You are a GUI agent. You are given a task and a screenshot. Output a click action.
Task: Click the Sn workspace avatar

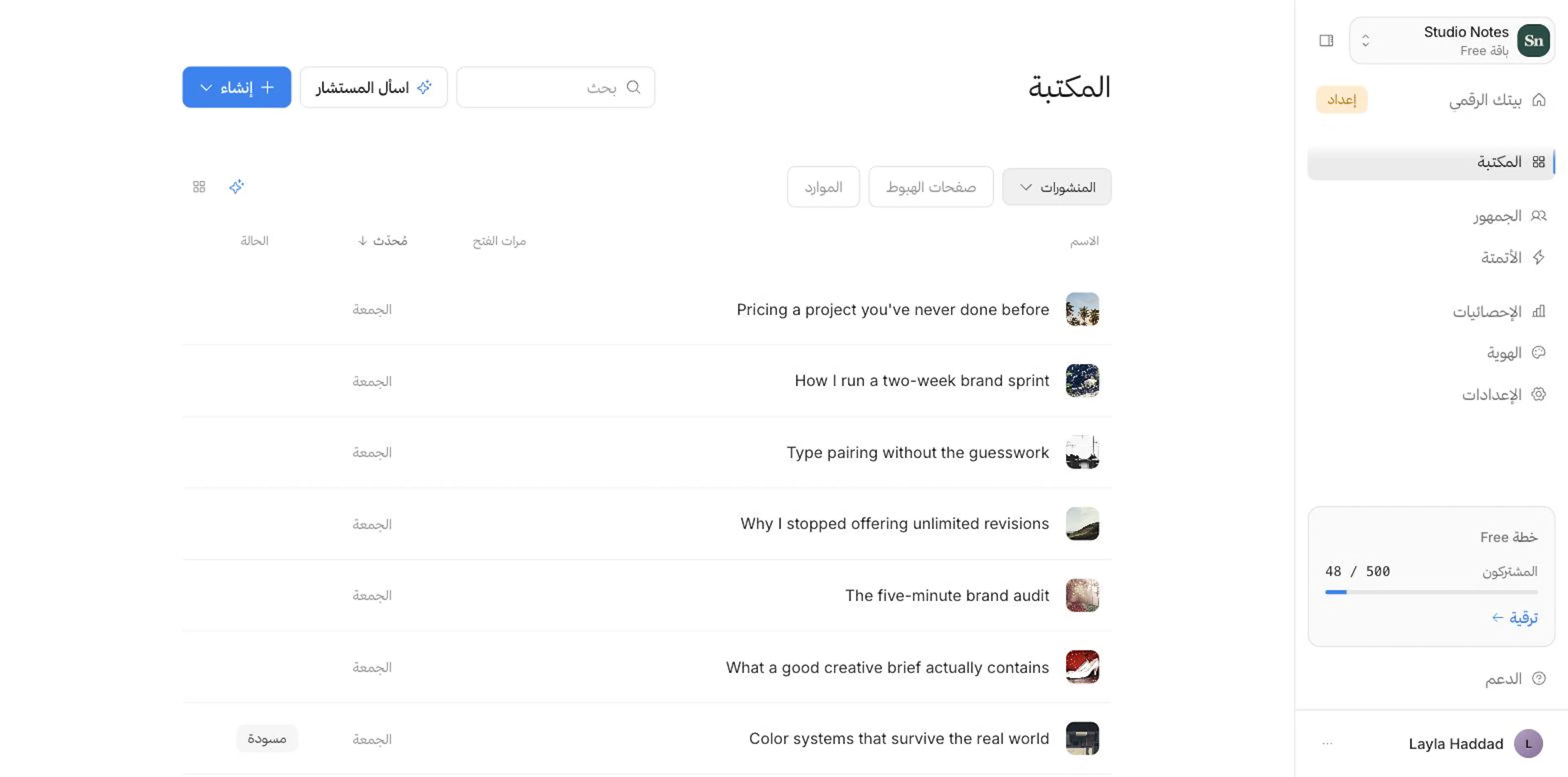click(x=1533, y=40)
